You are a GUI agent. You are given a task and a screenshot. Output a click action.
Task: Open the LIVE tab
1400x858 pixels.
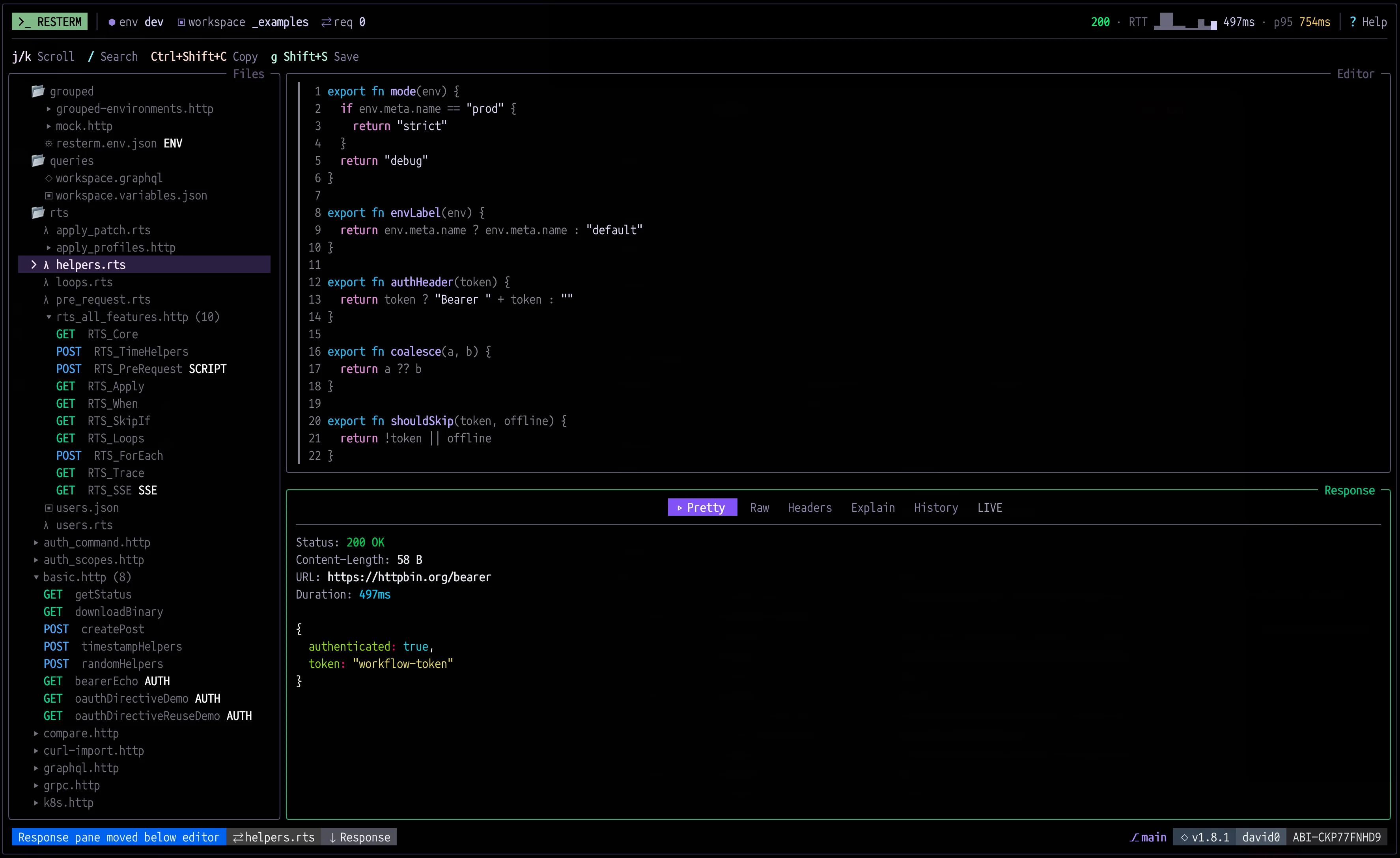point(990,507)
